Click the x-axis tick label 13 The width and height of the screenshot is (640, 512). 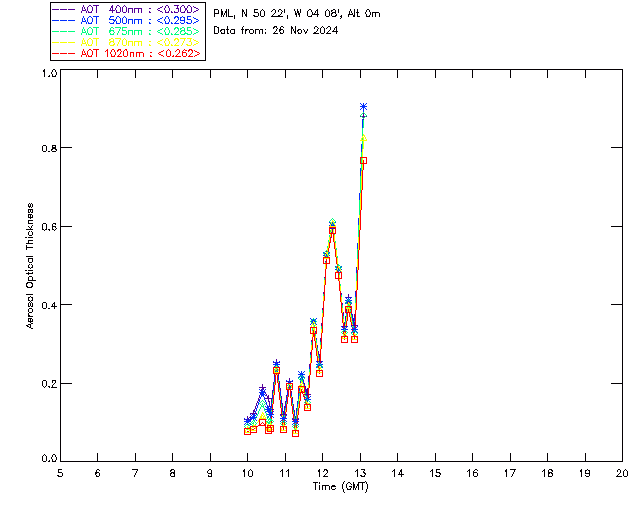coord(360,473)
